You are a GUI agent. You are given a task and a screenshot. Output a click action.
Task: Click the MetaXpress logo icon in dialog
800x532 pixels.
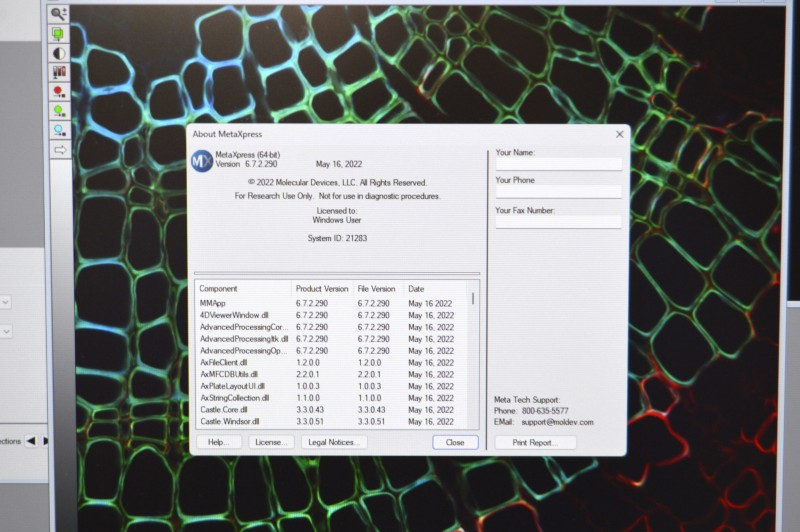click(201, 159)
